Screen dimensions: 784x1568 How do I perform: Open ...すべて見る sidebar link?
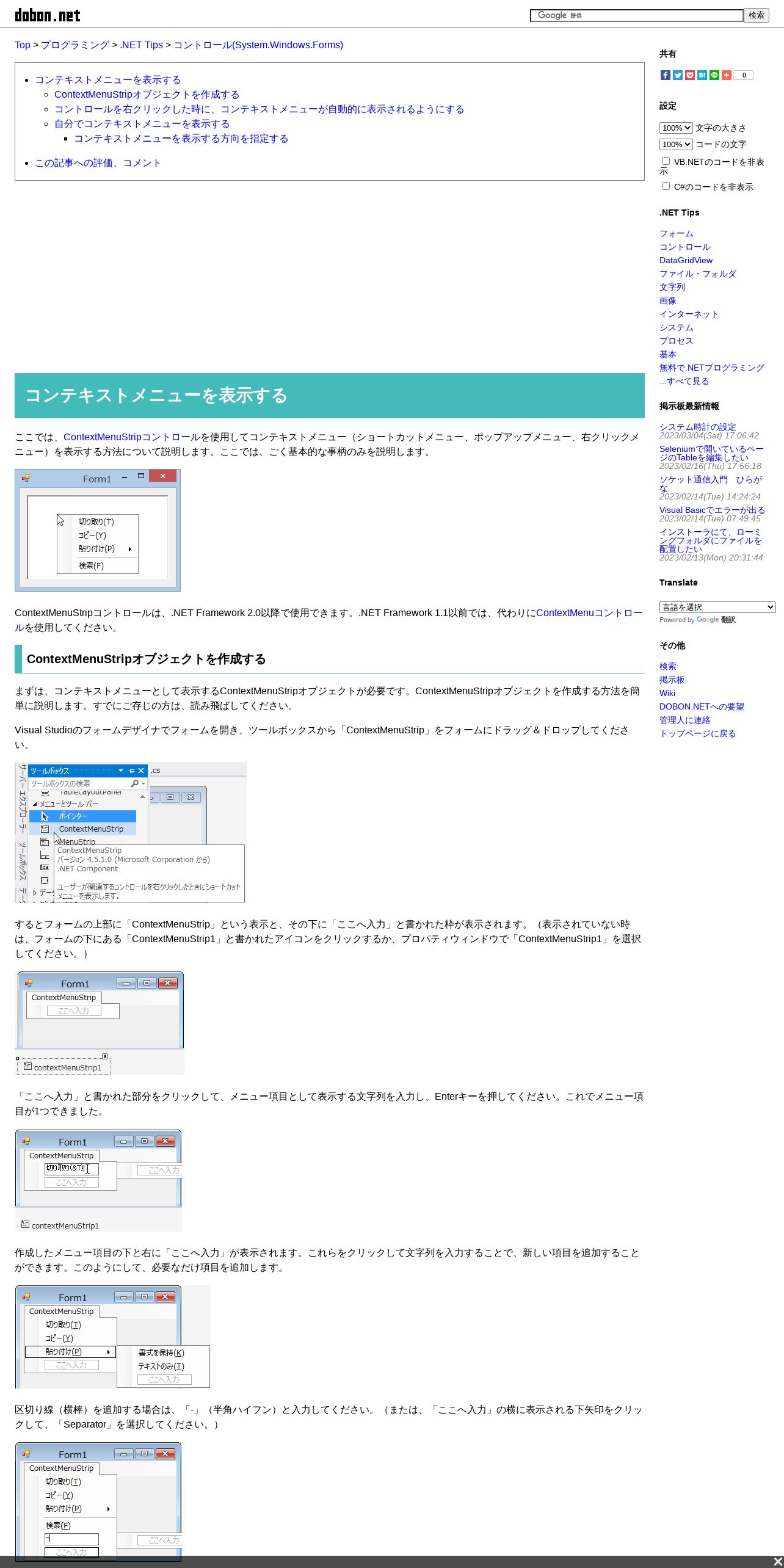click(x=684, y=381)
